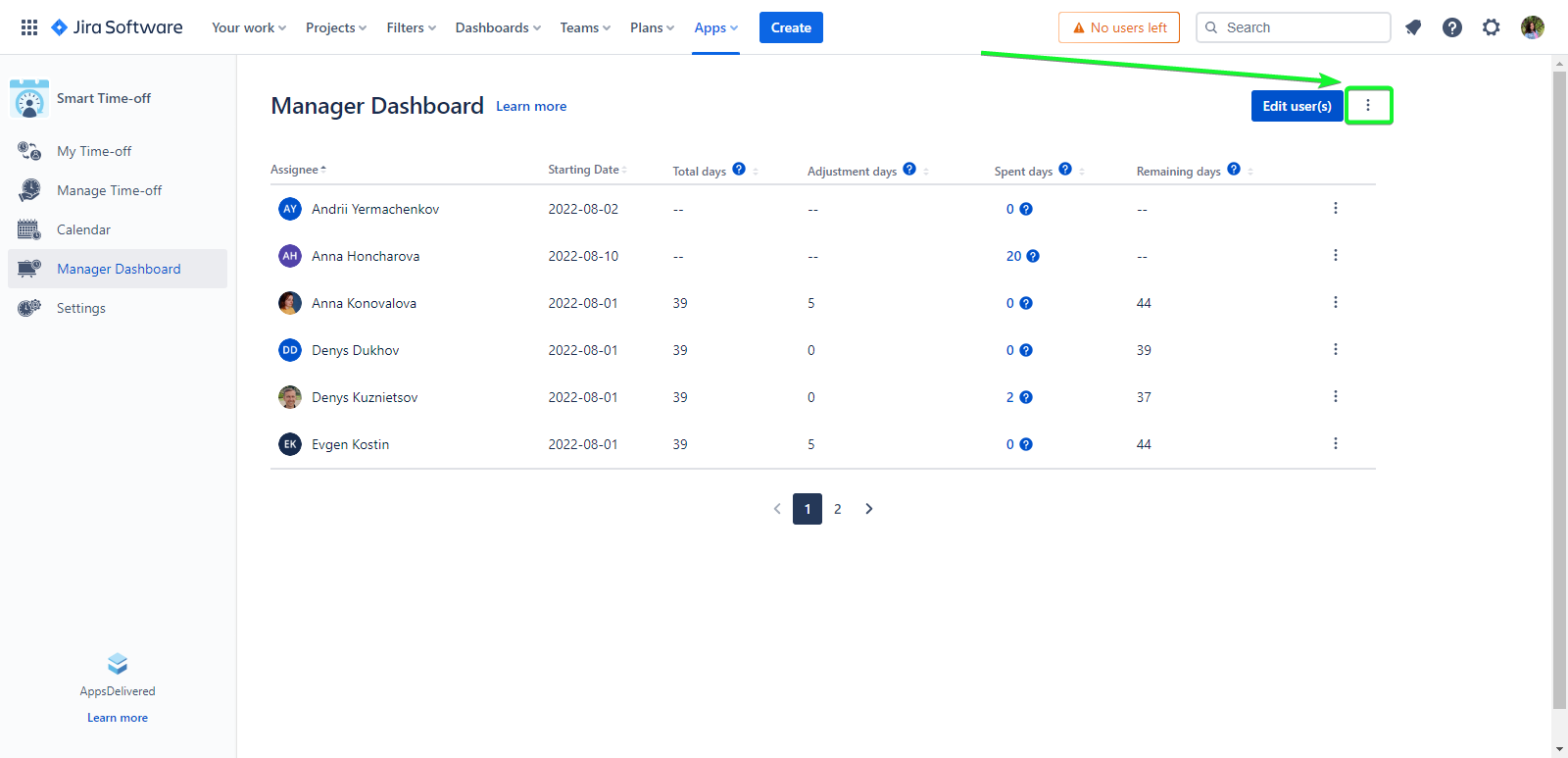Click Learn more link beside Manager Dashboard
Image resolution: width=1568 pixels, height=758 pixels.
pyautogui.click(x=531, y=106)
